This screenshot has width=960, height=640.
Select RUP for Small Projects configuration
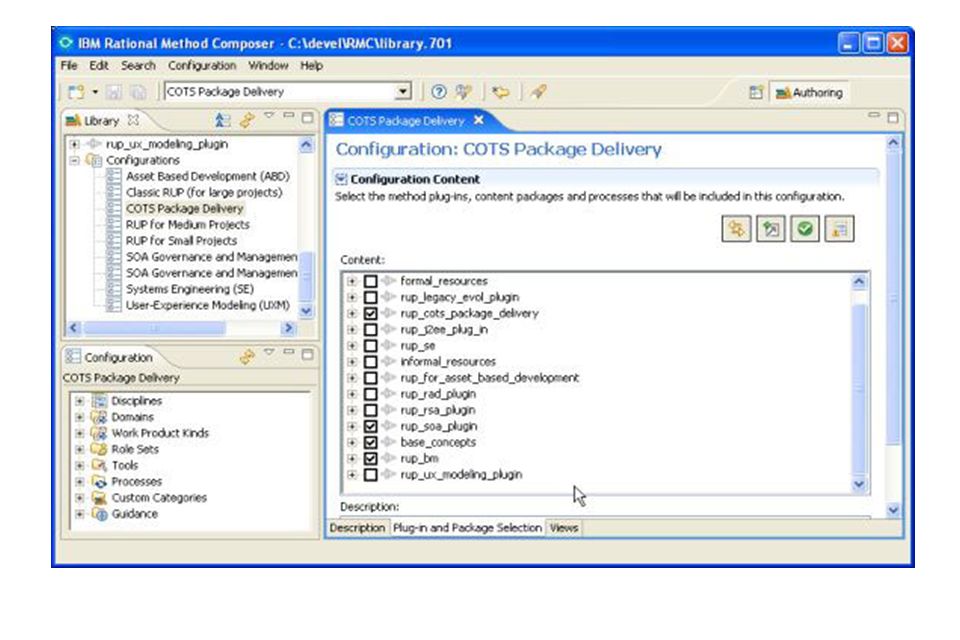(181, 241)
